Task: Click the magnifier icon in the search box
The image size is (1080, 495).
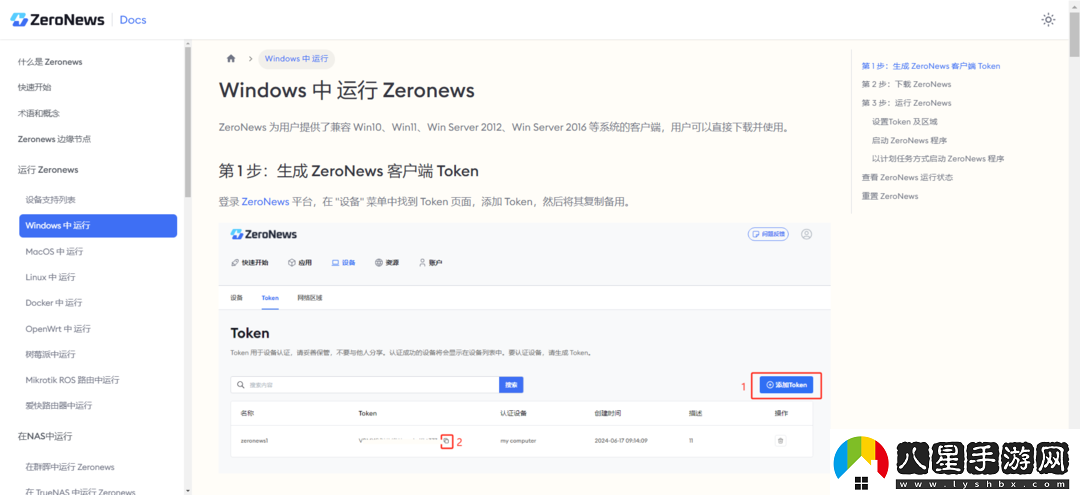Action: (x=240, y=385)
